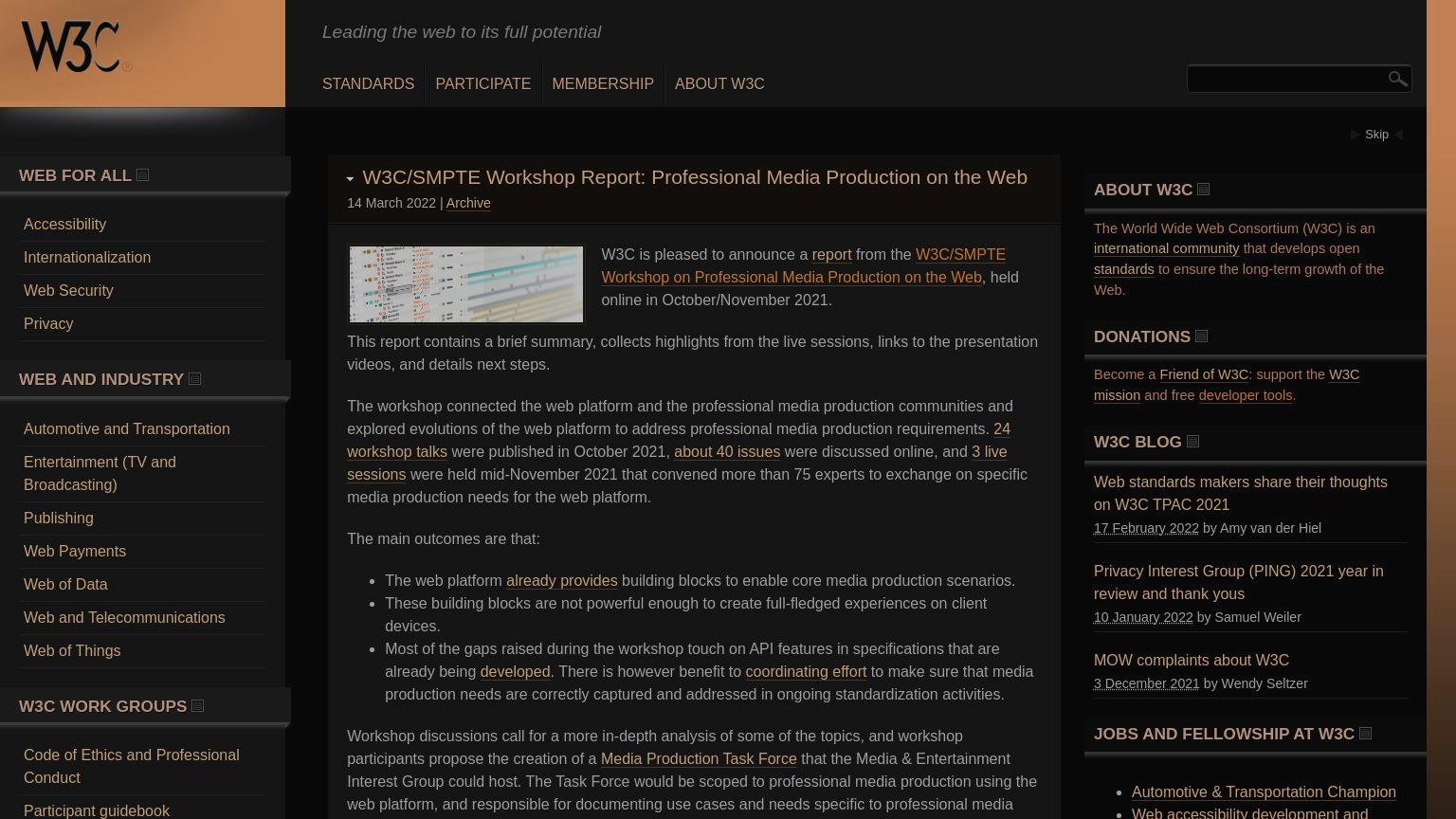Click the About W3C heading expand icon
Viewport: 1456px width, 819px height.
pos(1203,190)
